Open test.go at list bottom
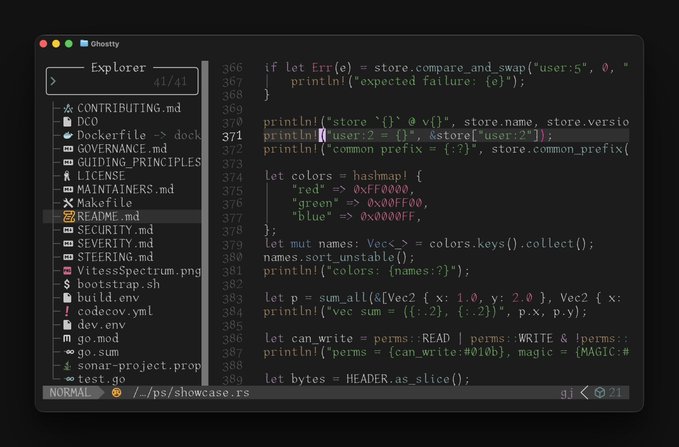The height and width of the screenshot is (447, 679). (x=101, y=379)
